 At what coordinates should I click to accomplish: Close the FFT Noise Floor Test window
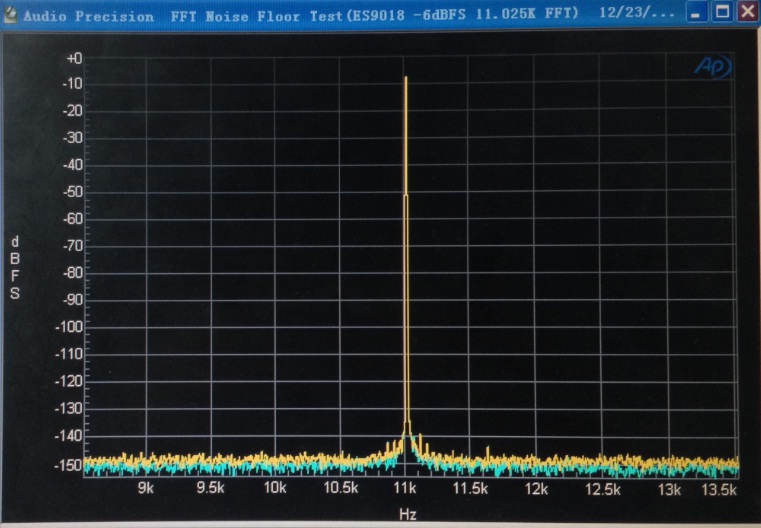tap(748, 12)
